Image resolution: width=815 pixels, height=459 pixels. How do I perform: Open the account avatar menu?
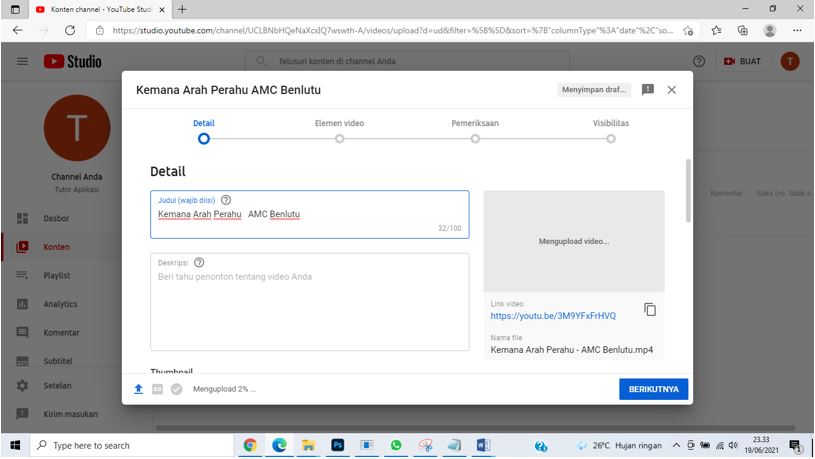tap(790, 62)
